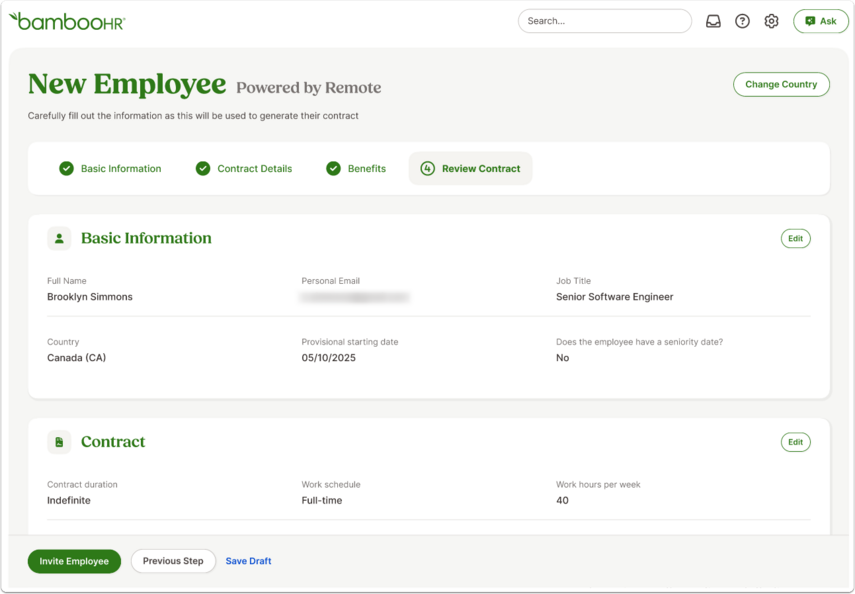Edit the Contract section
The image size is (855, 594).
point(795,442)
